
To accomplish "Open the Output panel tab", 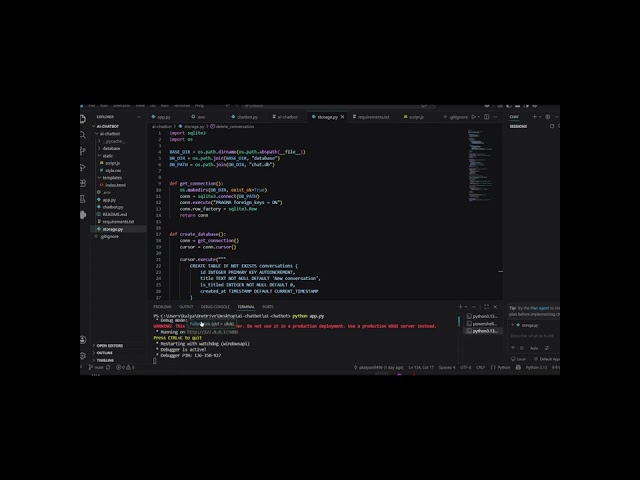I will [186, 307].
